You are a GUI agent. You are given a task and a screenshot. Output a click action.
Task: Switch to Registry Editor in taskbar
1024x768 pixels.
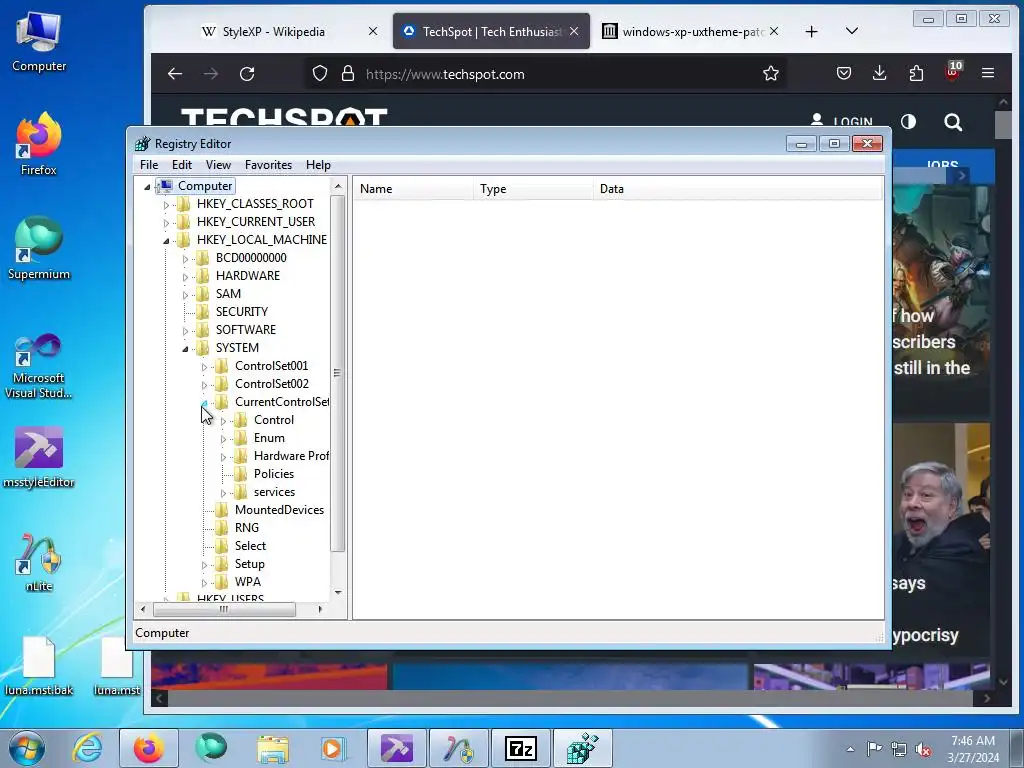583,748
